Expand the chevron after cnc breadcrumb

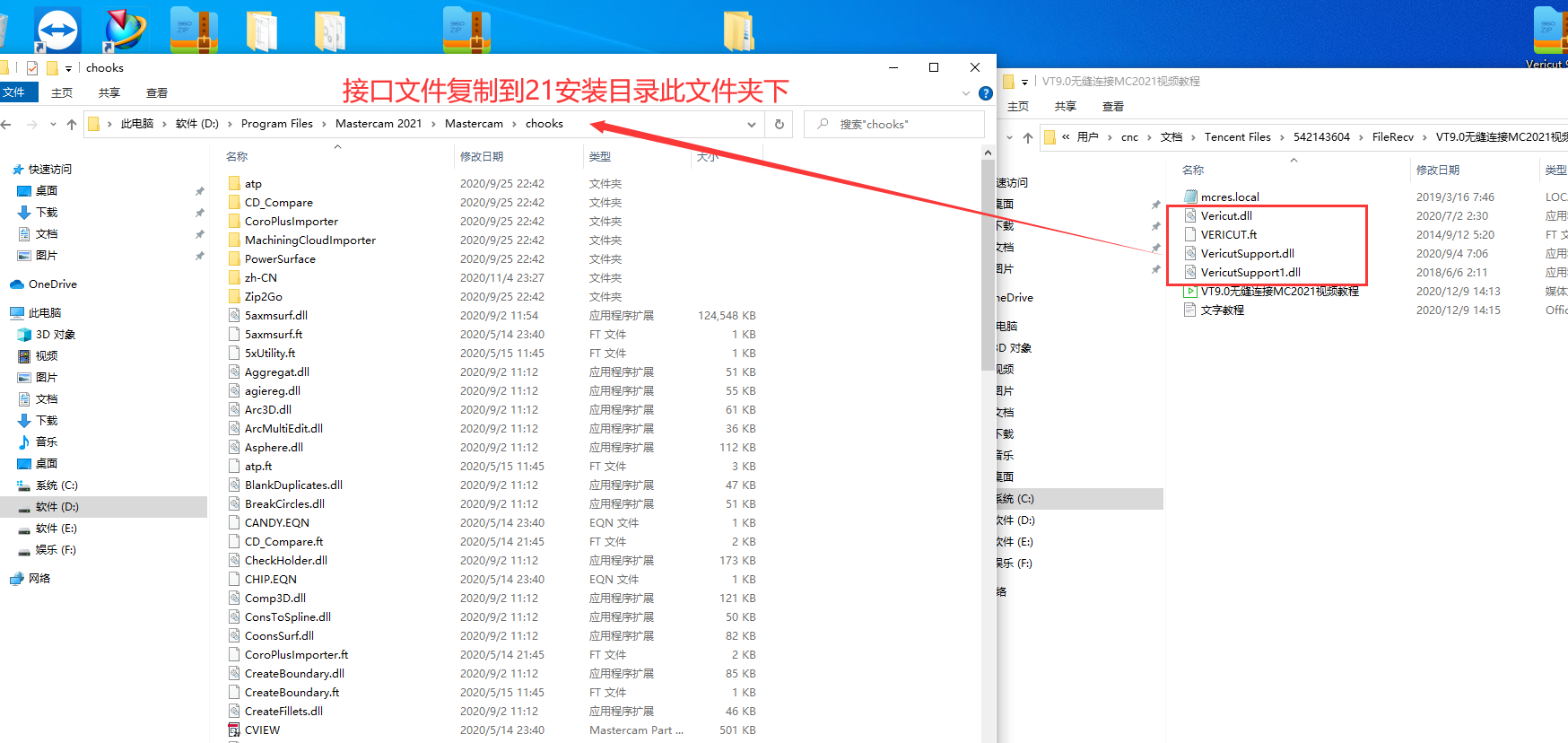1149,137
